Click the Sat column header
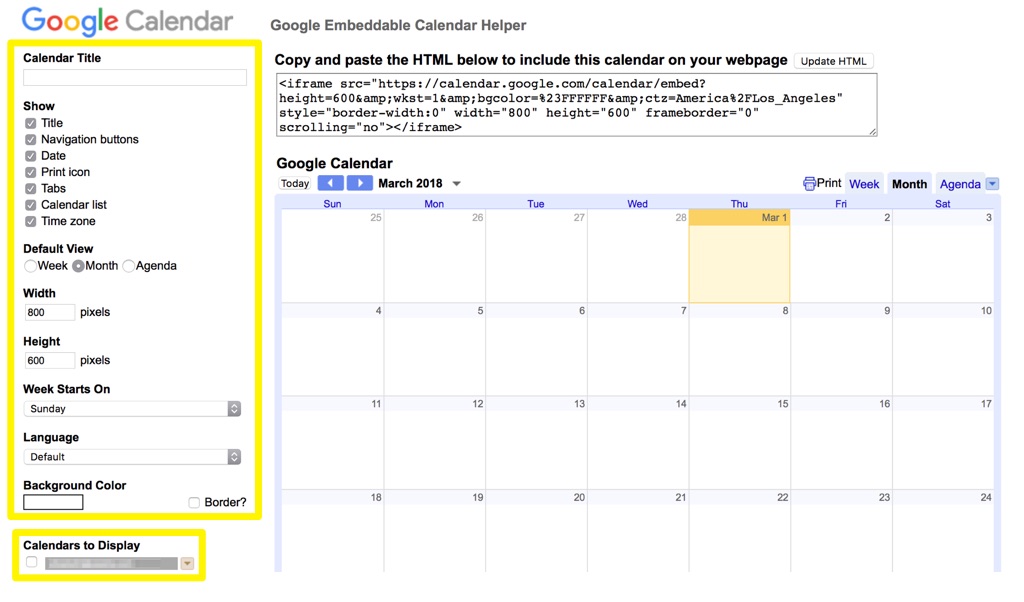This screenshot has width=1024, height=602. tap(942, 204)
